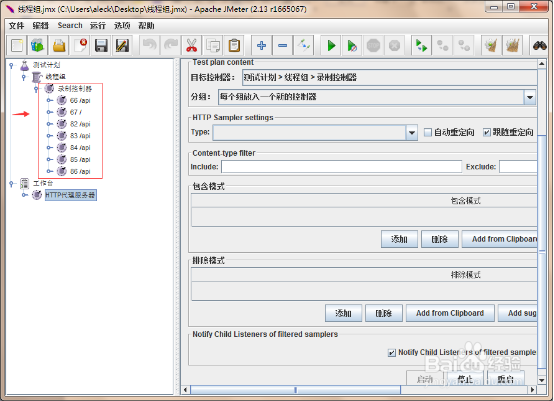The width and height of the screenshot is (554, 401).
Task: Open the HTTP Sampler Type dropdown
Action: (x=412, y=133)
